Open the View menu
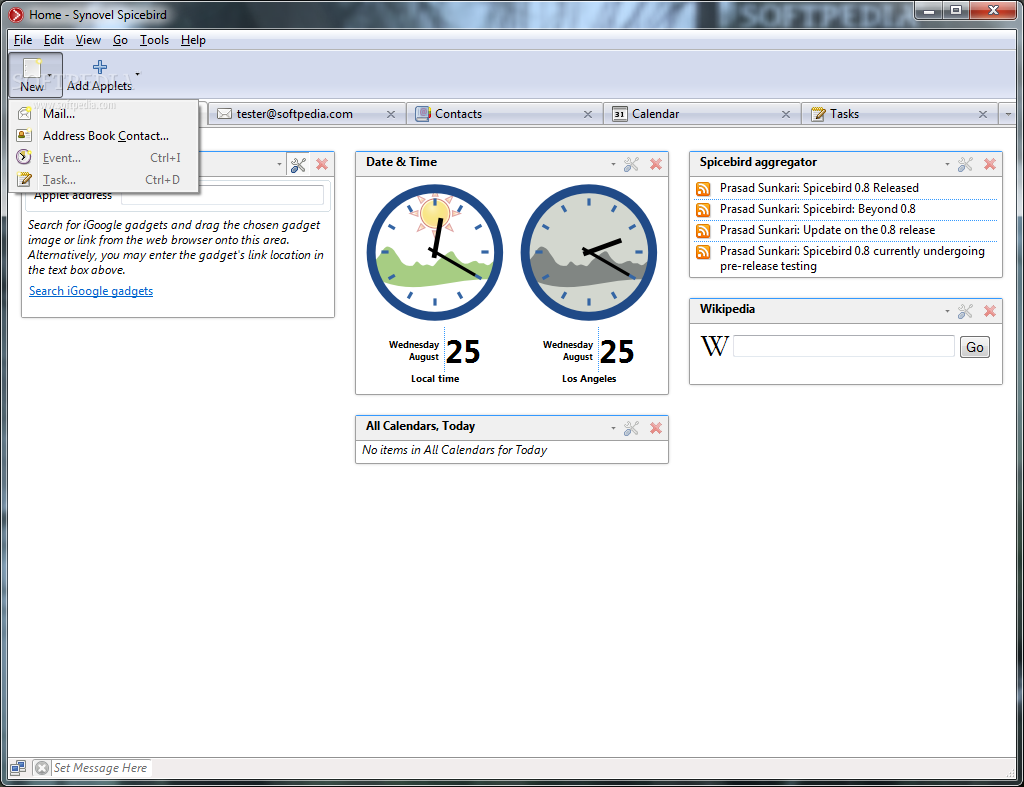The image size is (1024, 787). pyautogui.click(x=88, y=40)
